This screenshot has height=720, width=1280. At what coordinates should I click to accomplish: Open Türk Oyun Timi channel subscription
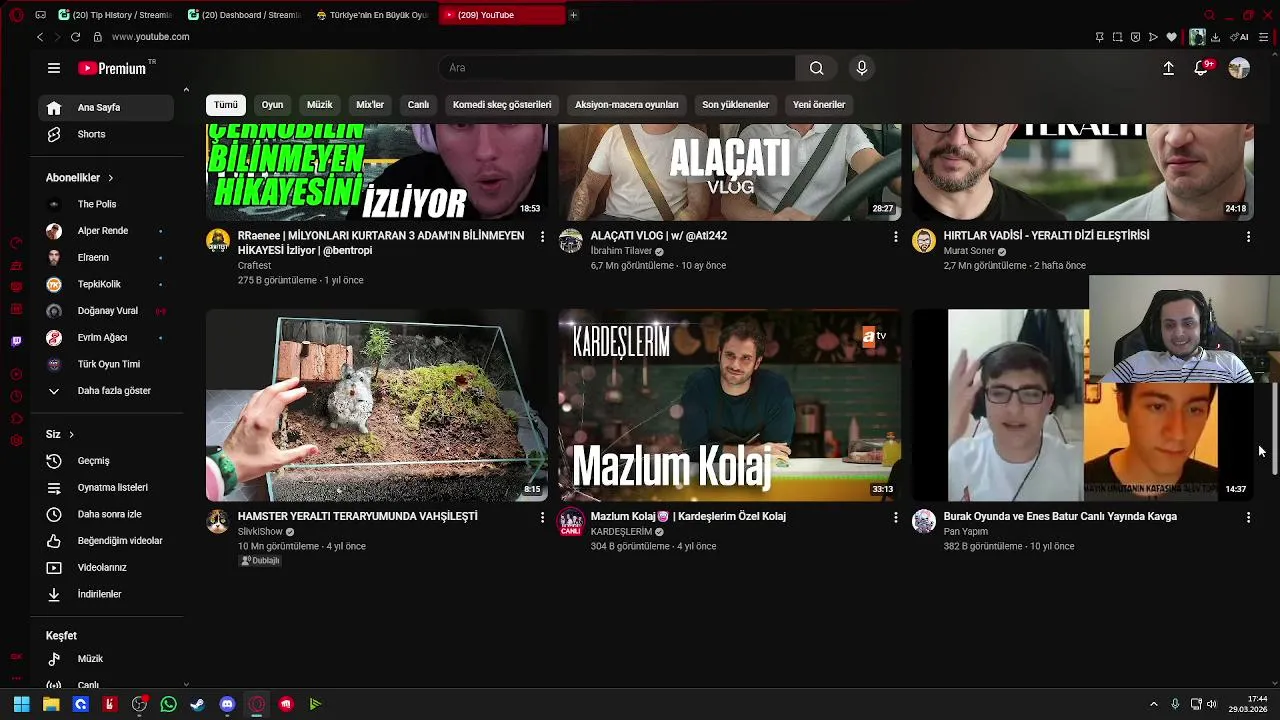pos(108,365)
